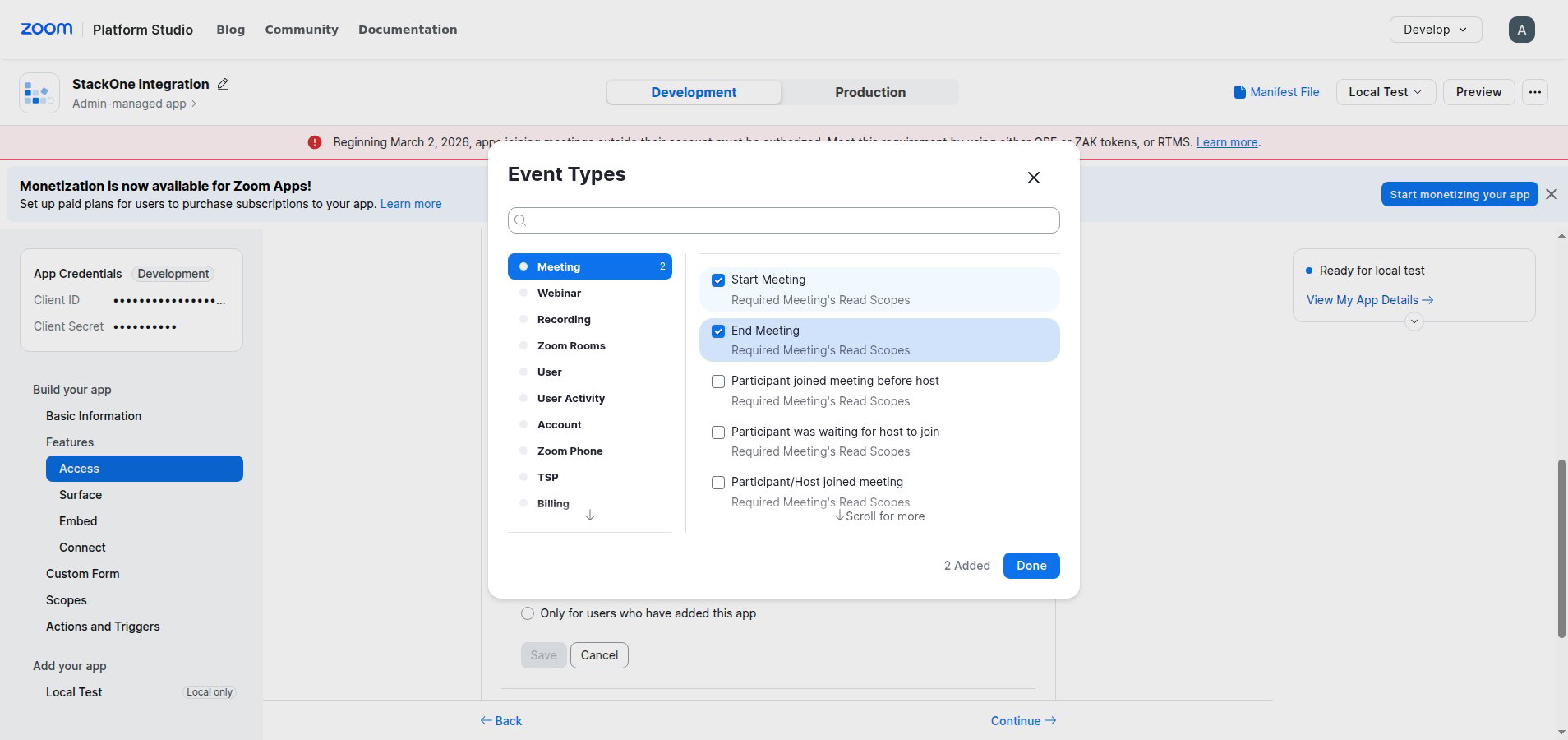Click the Preview button
1568x740 pixels.
(x=1478, y=92)
